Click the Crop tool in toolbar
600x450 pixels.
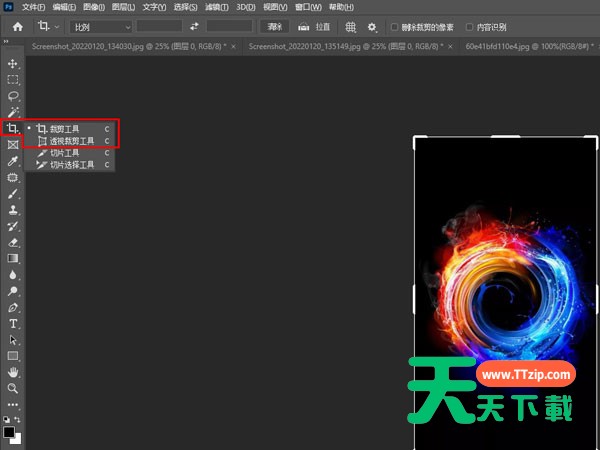click(x=13, y=128)
